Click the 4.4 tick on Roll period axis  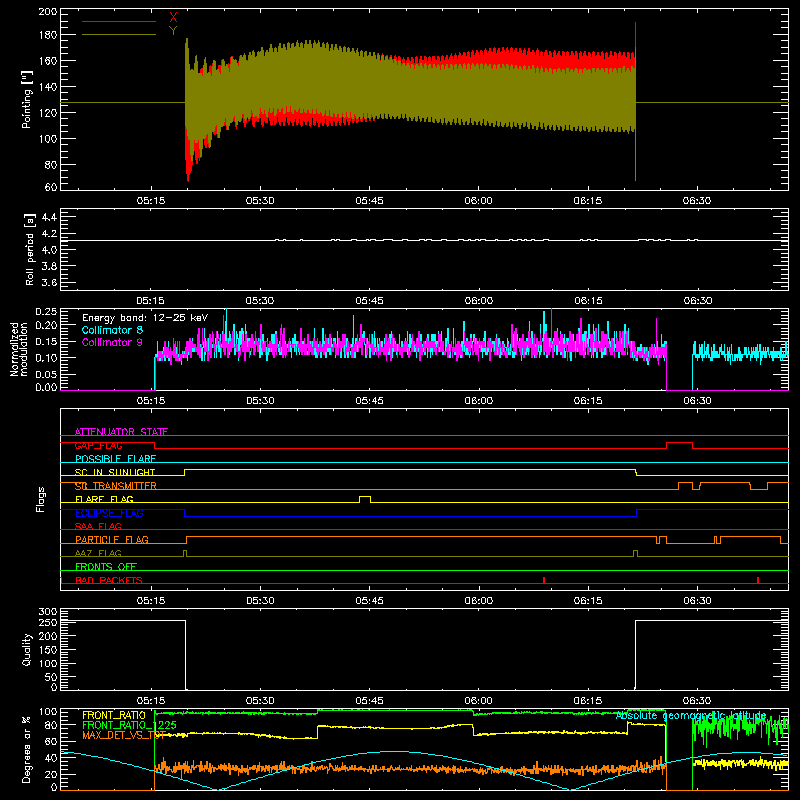tap(49, 217)
